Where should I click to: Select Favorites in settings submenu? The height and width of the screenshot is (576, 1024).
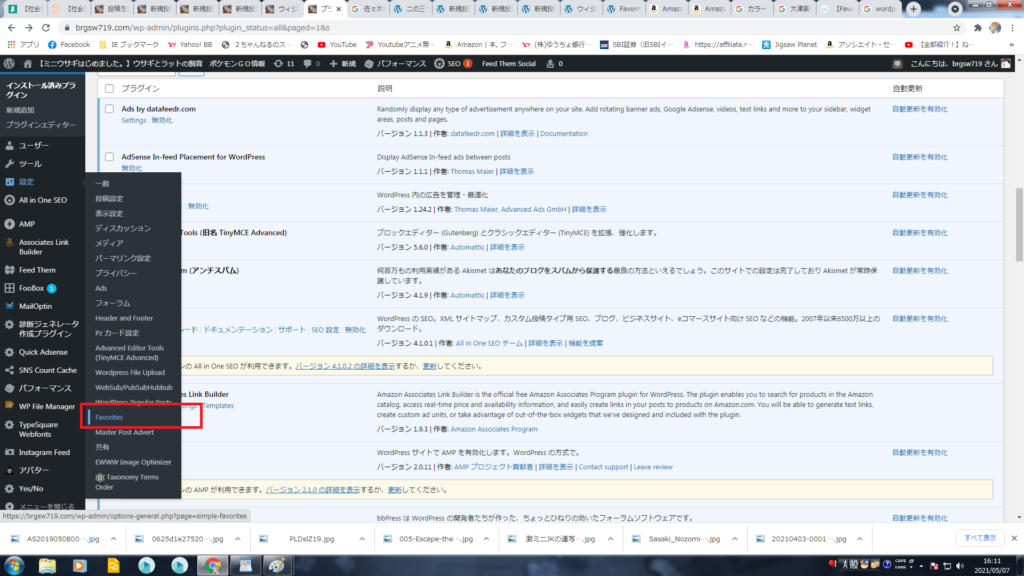pyautogui.click(x=109, y=417)
